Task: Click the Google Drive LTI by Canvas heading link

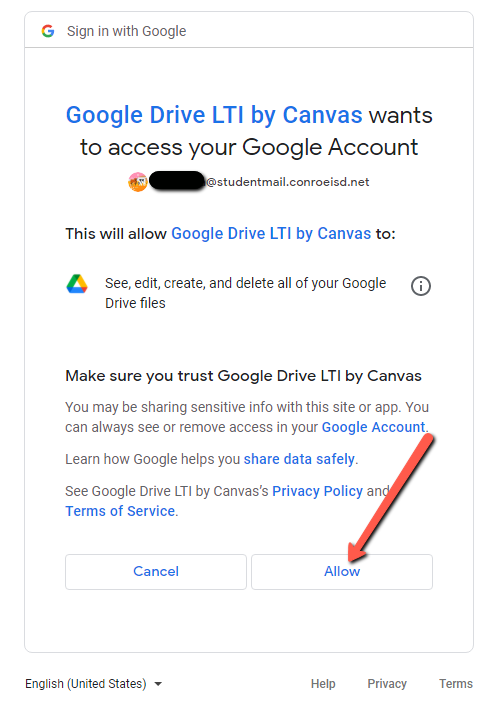Action: [214, 115]
